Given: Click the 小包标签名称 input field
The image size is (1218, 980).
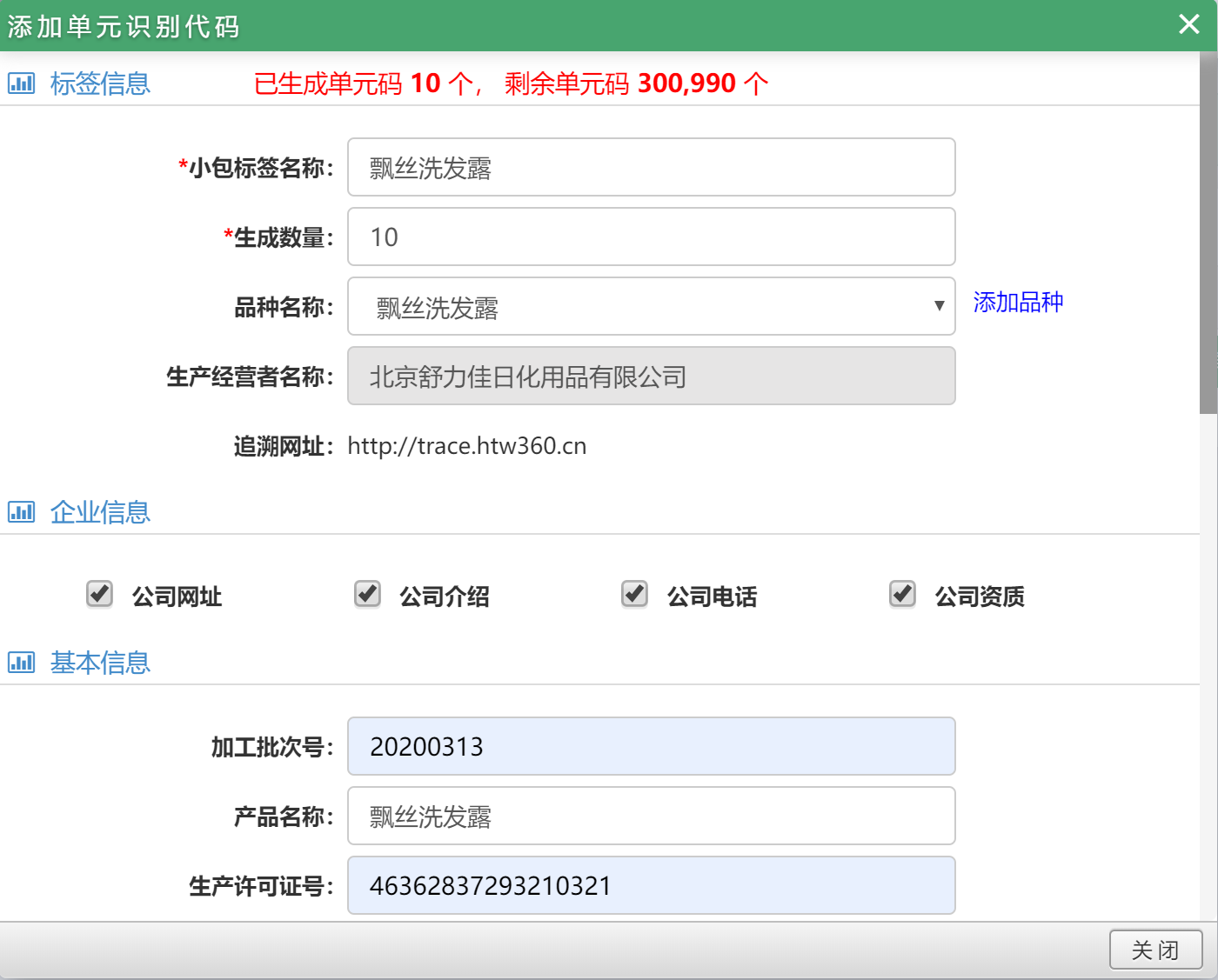Looking at the screenshot, I should (x=651, y=167).
